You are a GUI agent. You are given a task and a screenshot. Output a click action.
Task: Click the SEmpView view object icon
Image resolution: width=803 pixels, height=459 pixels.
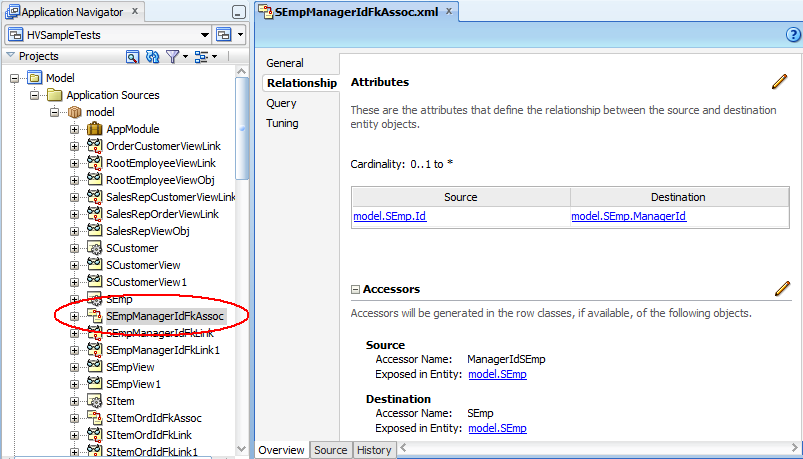95,367
